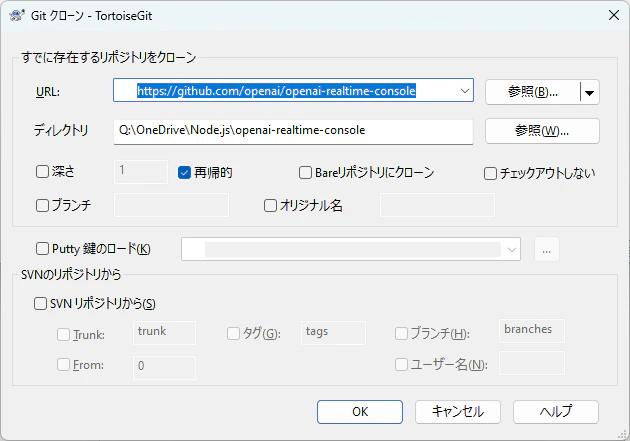Click the オリジナル名 text field
The image size is (630, 441).
437,205
